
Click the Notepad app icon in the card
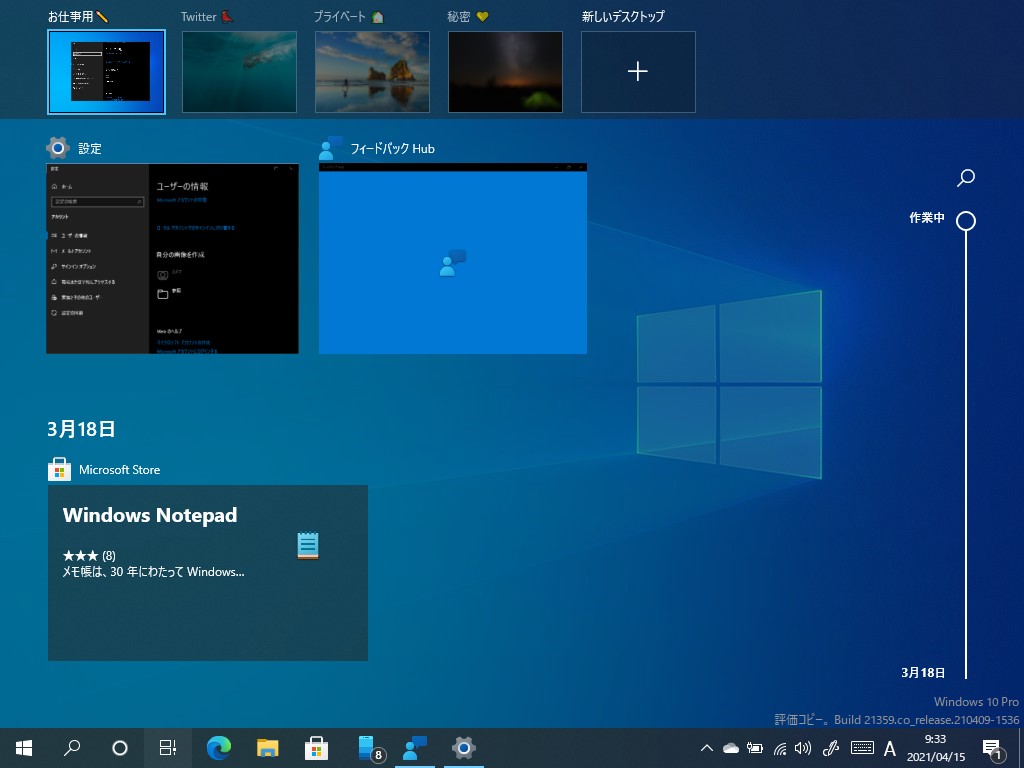pos(308,545)
